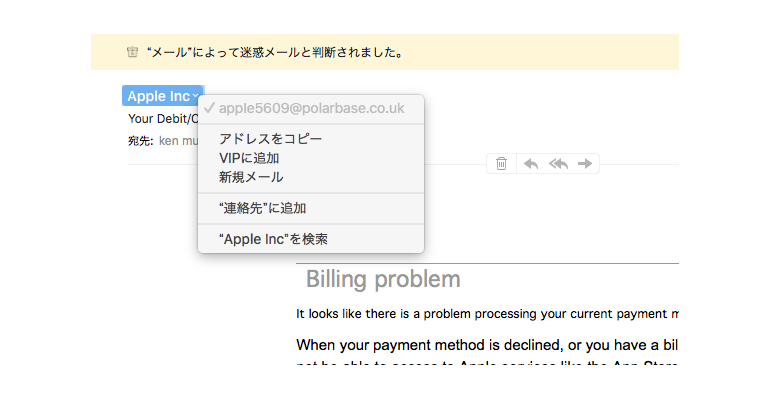Screen dimensions: 770x400
Task: Click the Reply All double-arrow icon
Action: click(558, 164)
